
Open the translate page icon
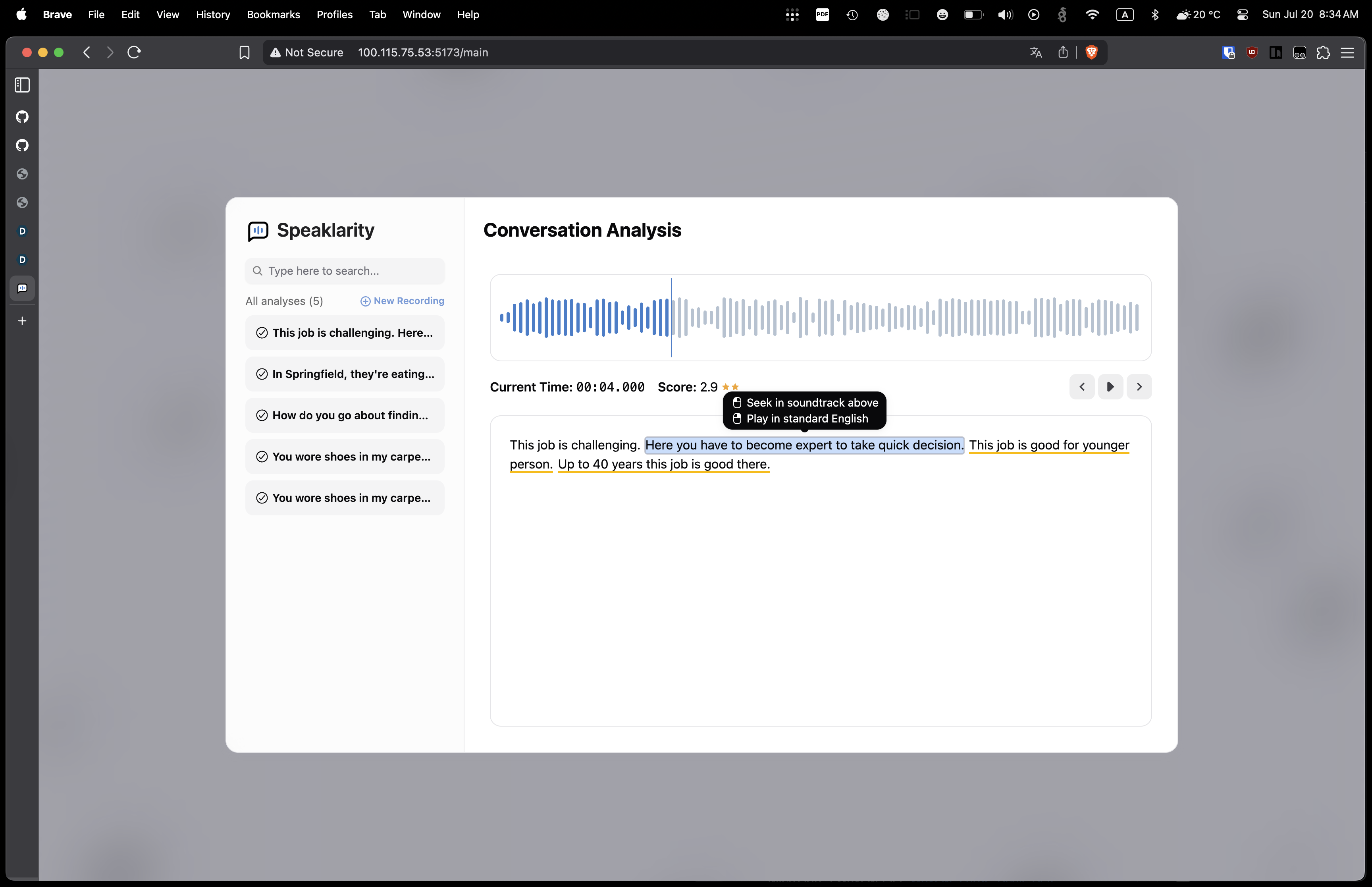click(x=1036, y=52)
